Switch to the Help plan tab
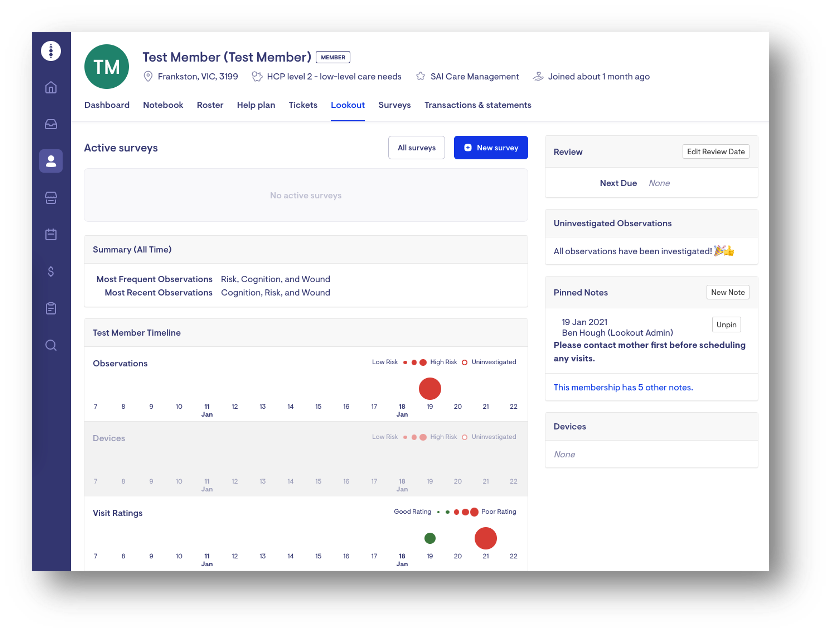Viewport: 832px width, 634px height. [256, 105]
